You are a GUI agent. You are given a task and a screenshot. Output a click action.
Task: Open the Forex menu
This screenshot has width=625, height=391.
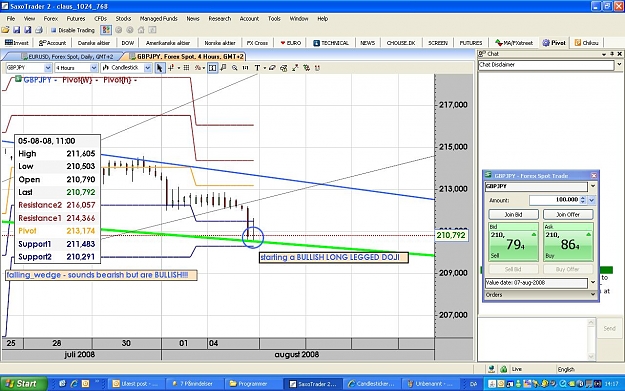[51, 18]
